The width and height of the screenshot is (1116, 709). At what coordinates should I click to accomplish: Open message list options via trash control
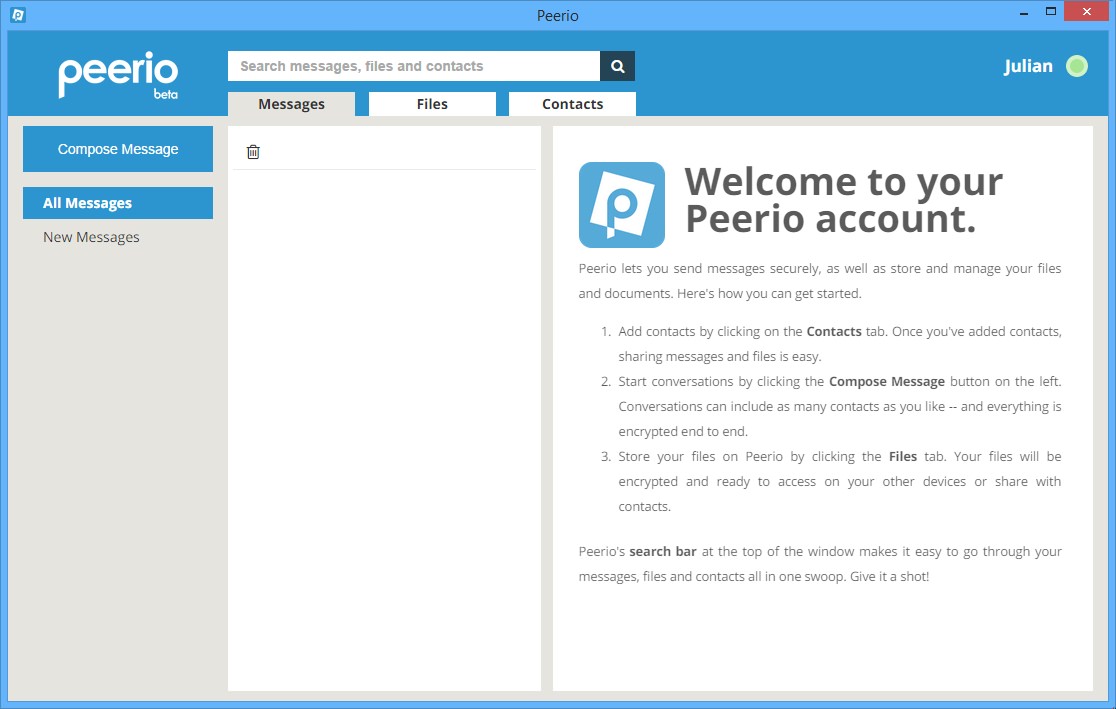point(253,150)
